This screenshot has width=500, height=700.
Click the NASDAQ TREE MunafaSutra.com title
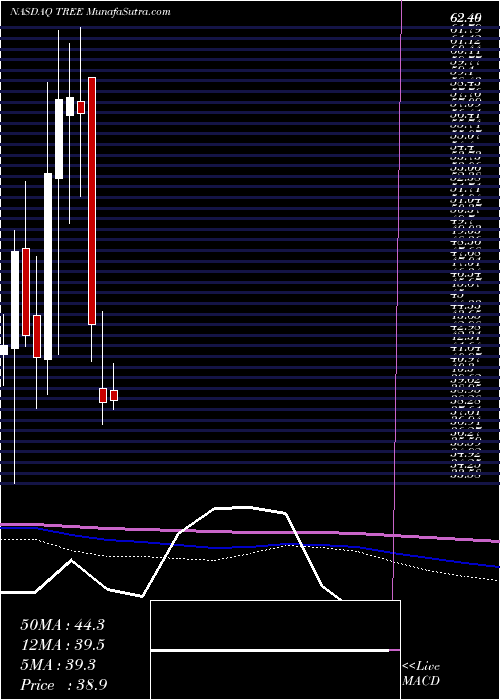(x=90, y=12)
